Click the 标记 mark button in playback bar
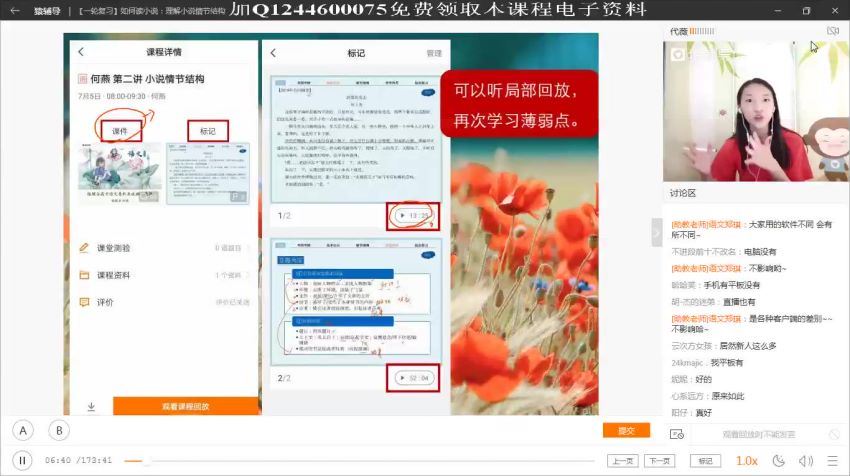 pos(706,461)
